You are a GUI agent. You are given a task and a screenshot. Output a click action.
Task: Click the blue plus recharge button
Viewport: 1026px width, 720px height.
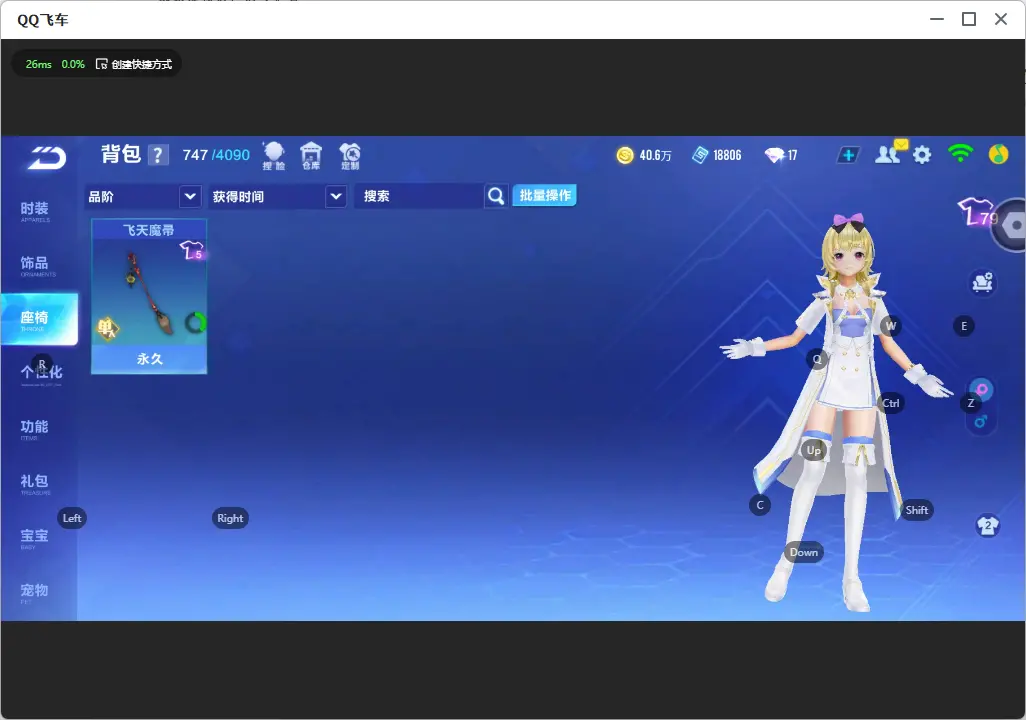(x=848, y=155)
